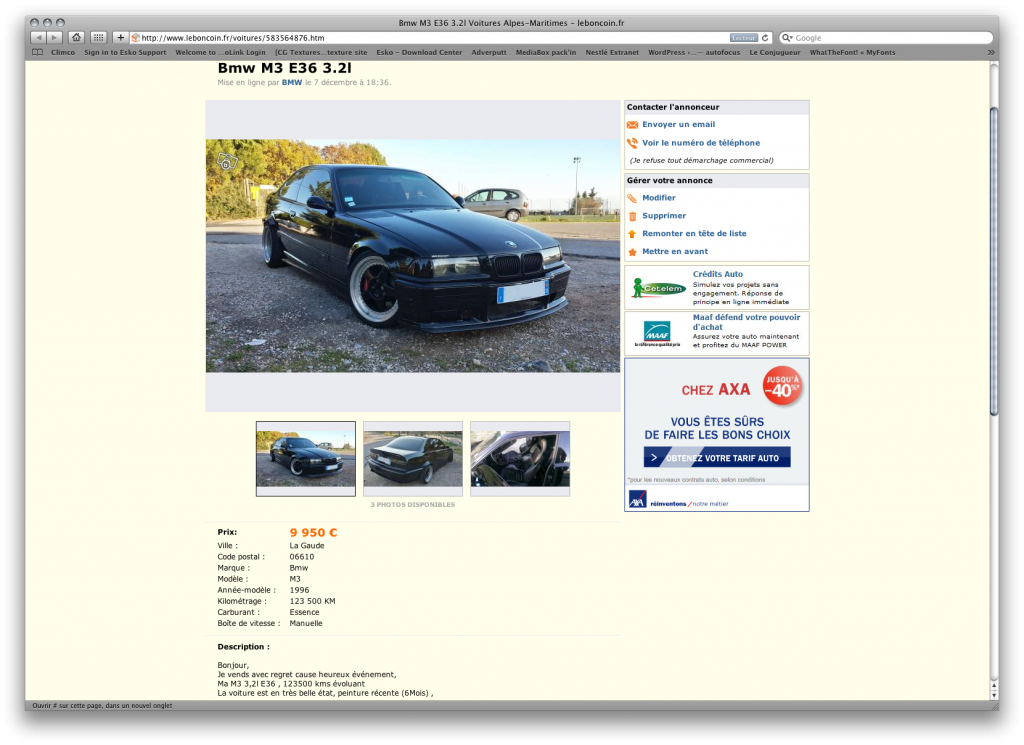Screen dimensions: 1024x745
Task: Click Voir le numéro de téléphone link
Action: pos(701,143)
